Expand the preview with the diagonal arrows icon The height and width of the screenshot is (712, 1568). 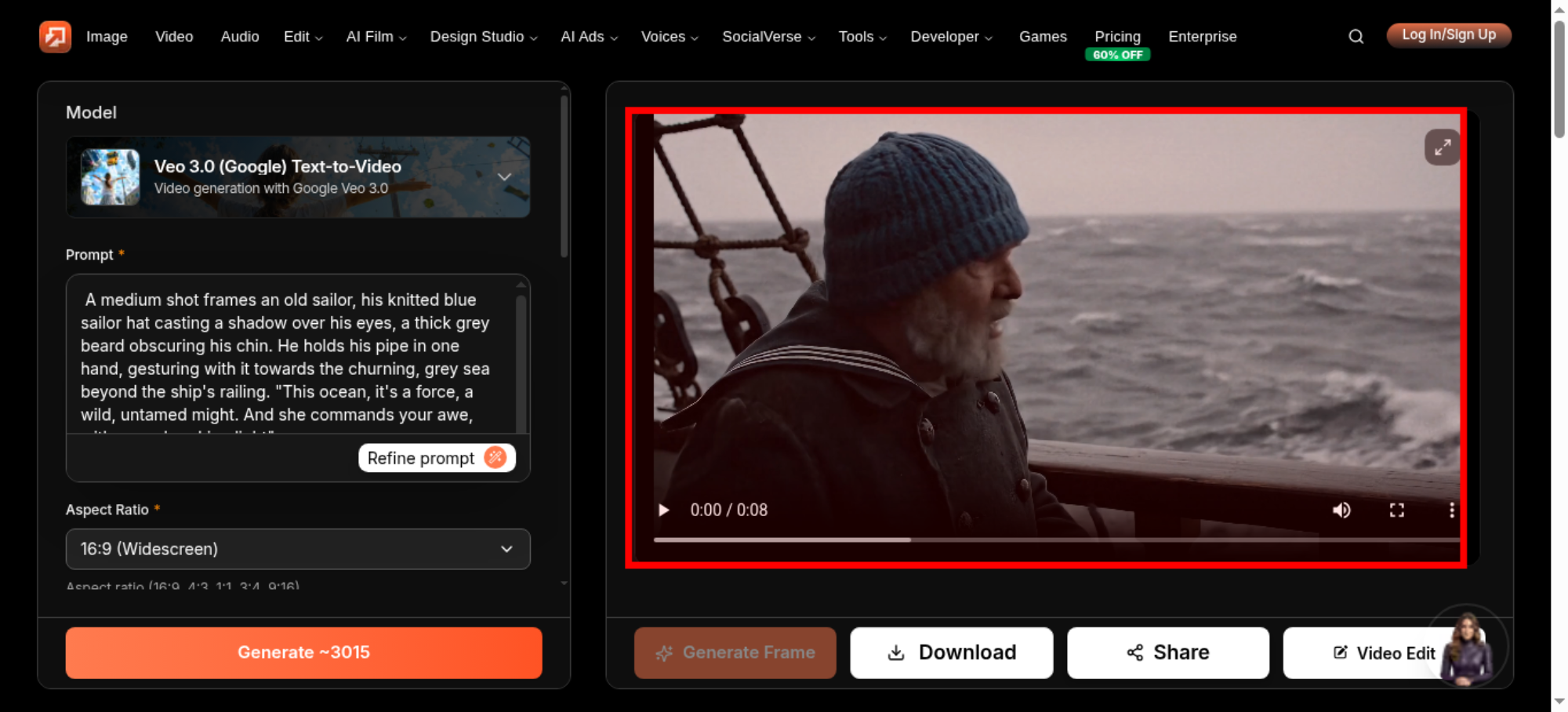[x=1442, y=147]
